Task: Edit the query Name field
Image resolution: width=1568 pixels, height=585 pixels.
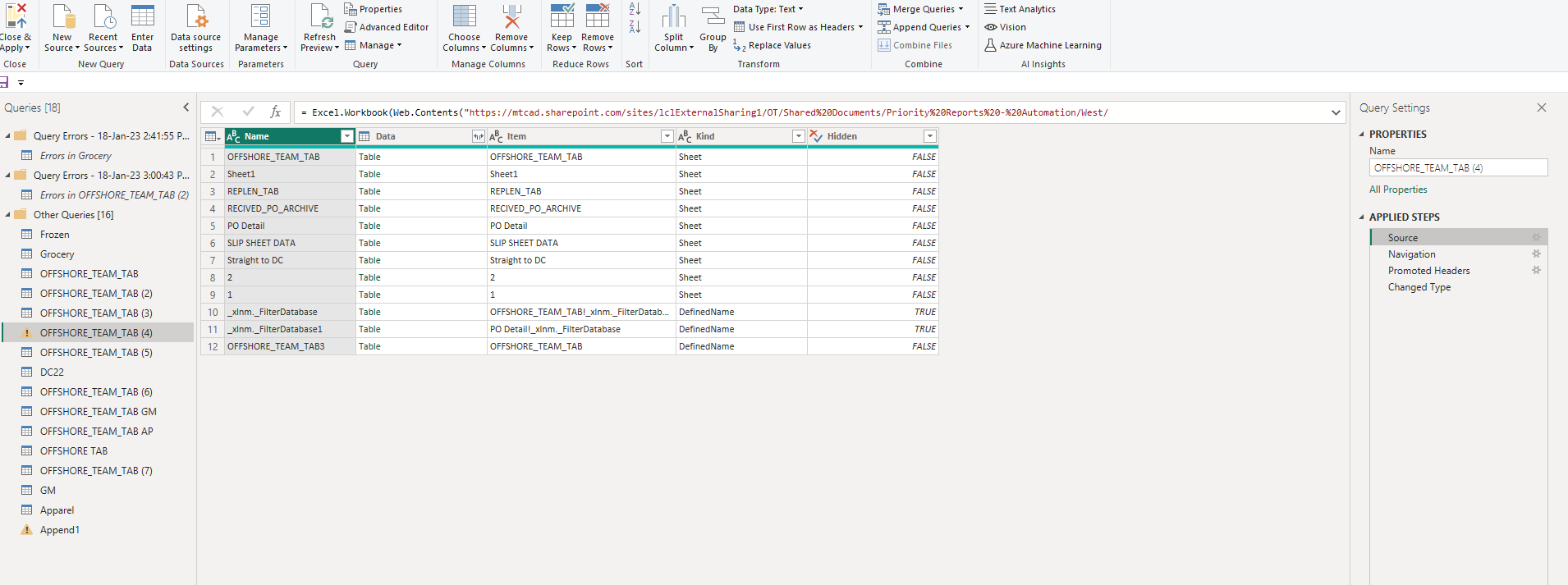Action: point(1458,168)
